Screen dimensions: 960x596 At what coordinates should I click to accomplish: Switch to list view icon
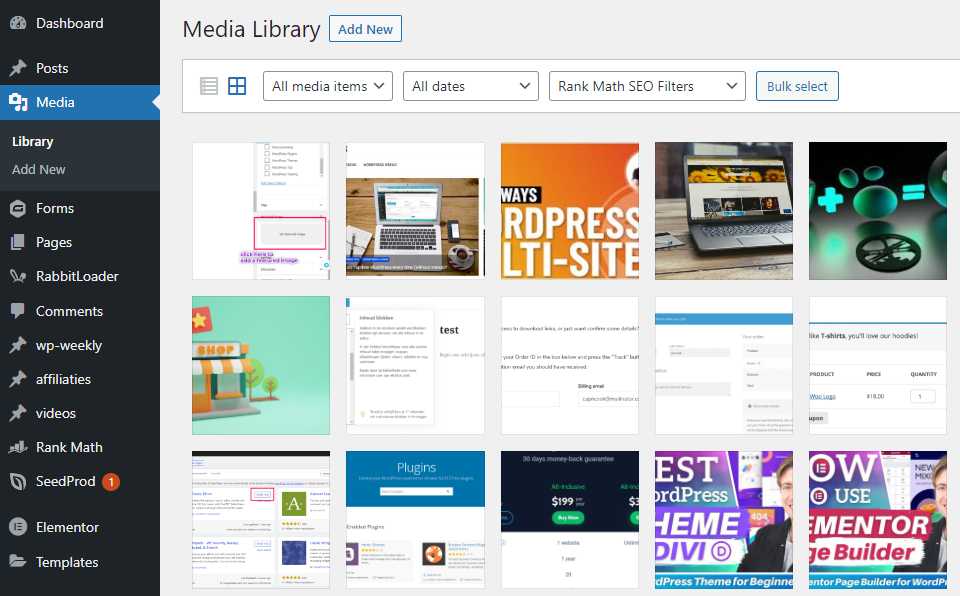(209, 86)
